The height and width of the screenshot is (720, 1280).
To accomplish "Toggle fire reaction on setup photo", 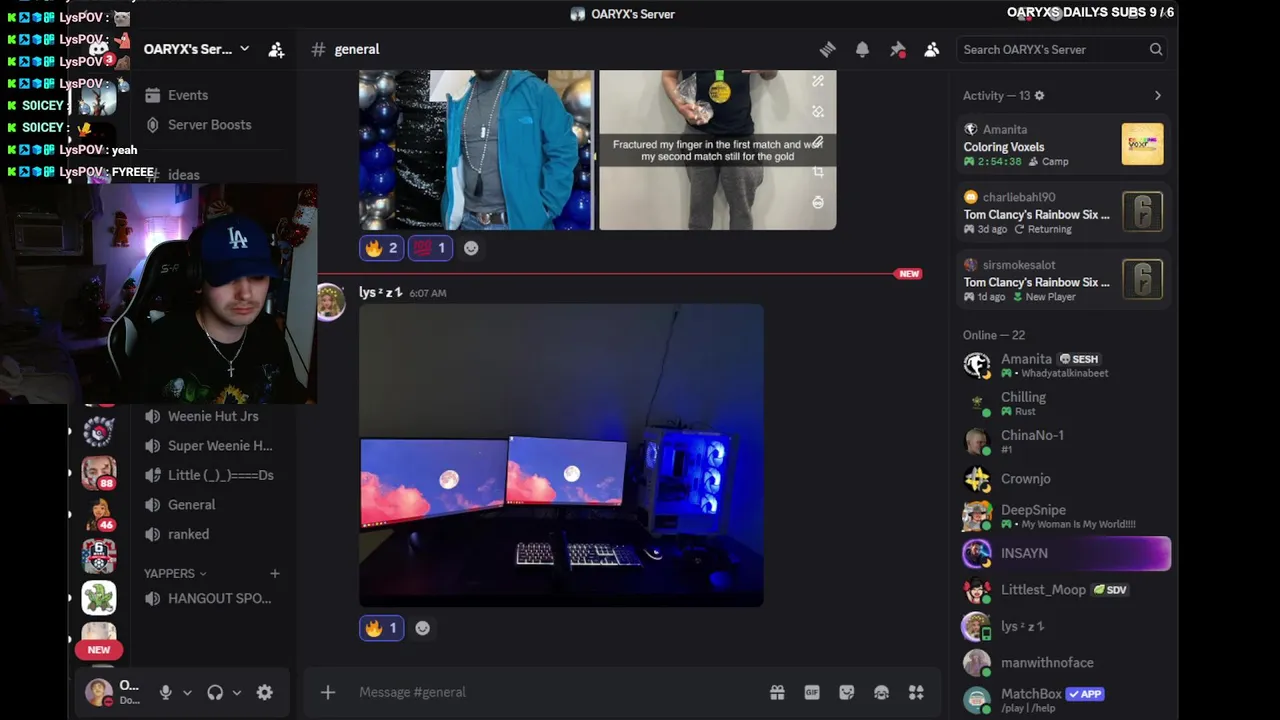I will 381,628.
